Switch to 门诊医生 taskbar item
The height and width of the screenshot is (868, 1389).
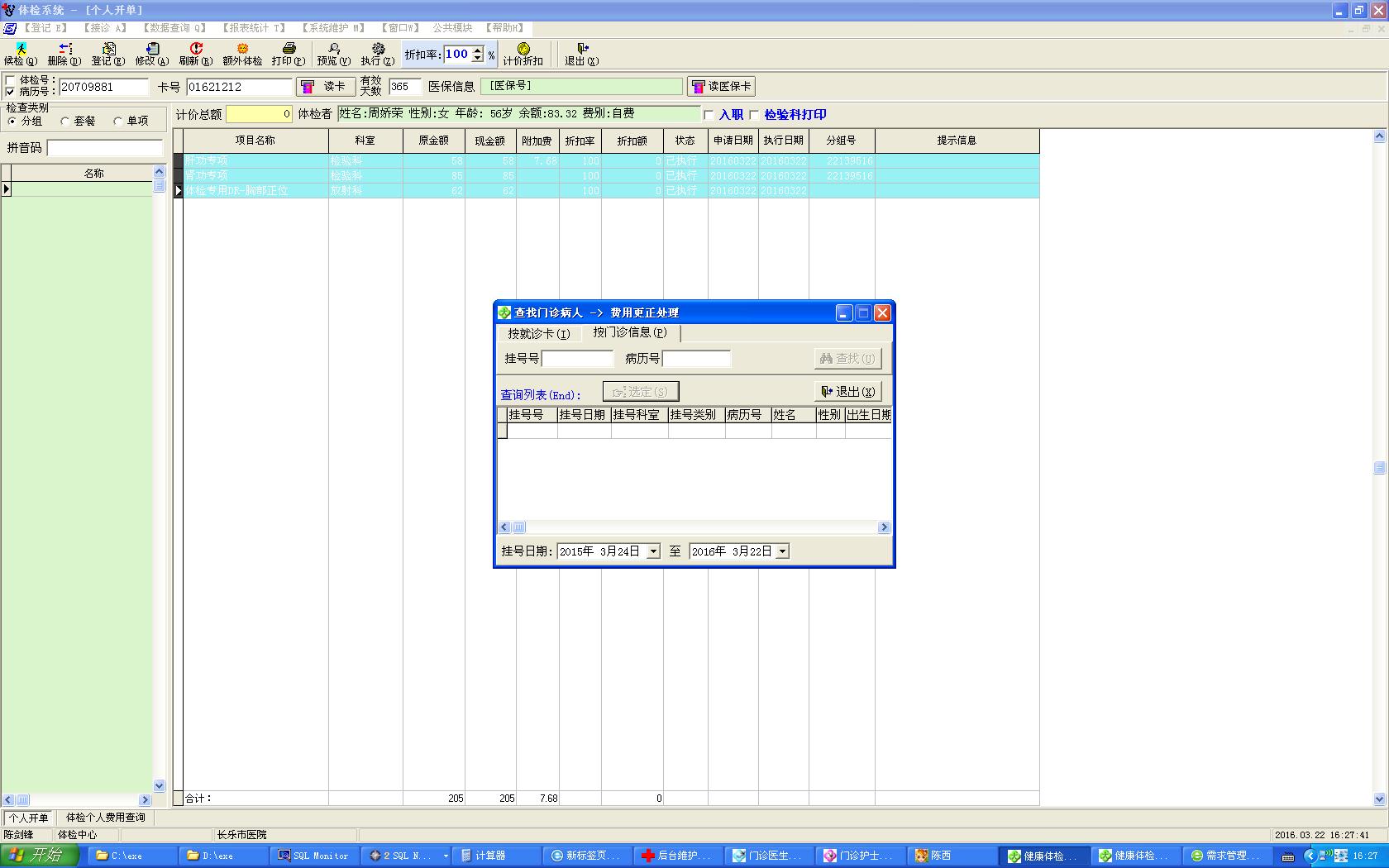click(x=768, y=856)
